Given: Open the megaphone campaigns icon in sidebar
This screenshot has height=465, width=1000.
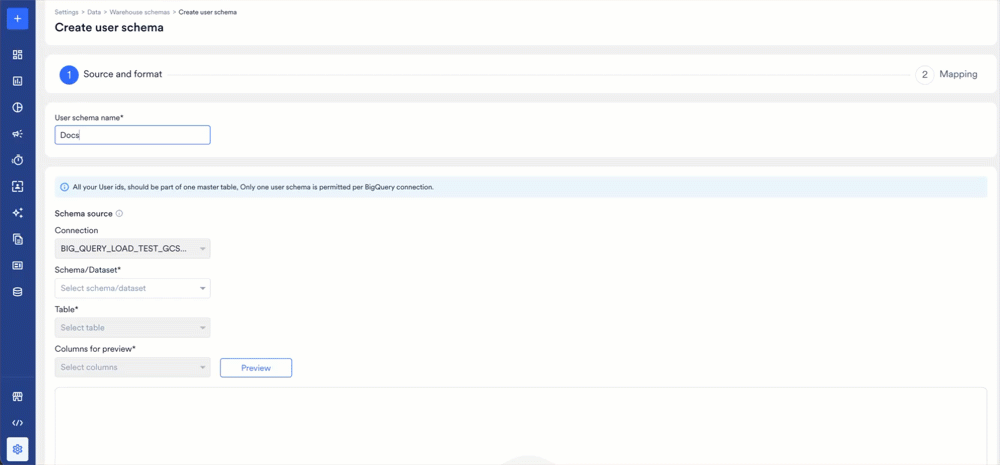Looking at the screenshot, I should (x=17, y=134).
